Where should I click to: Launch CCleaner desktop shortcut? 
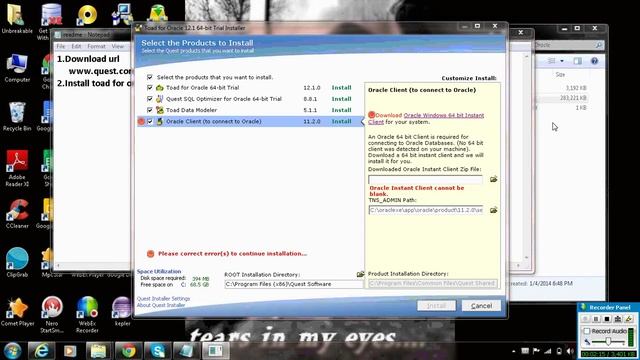point(17,213)
